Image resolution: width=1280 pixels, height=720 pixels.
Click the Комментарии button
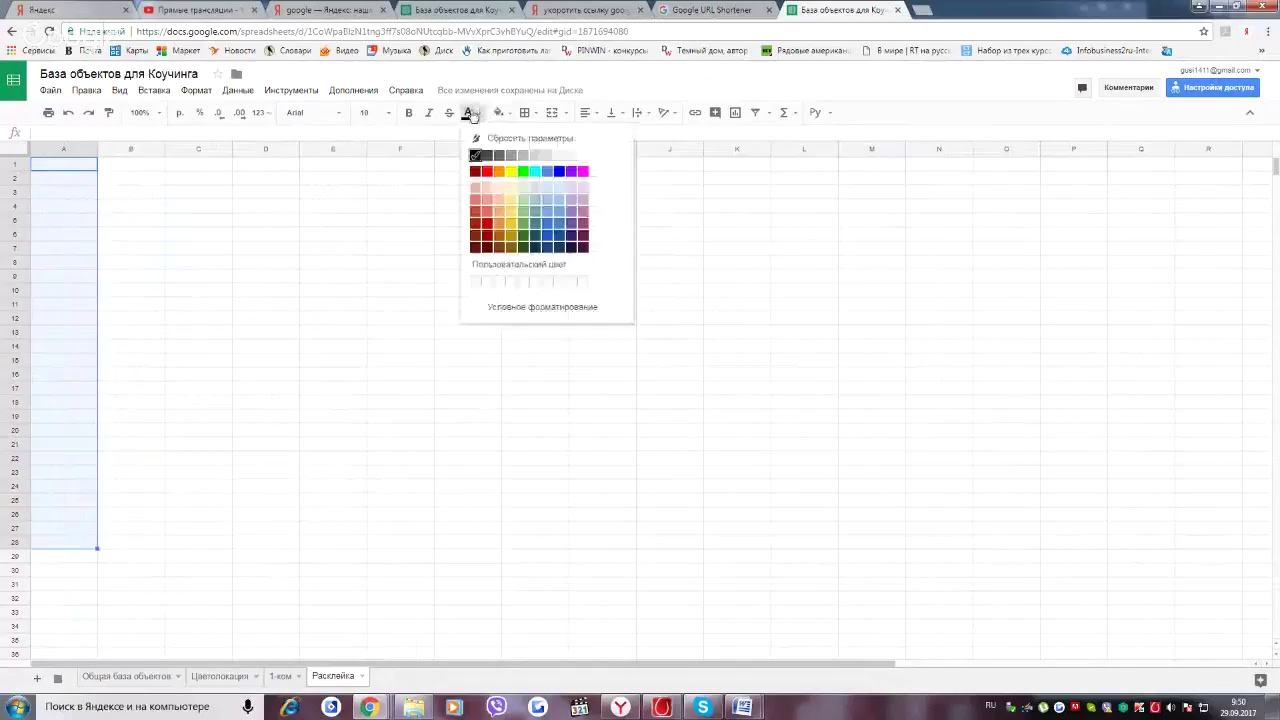[1128, 87]
